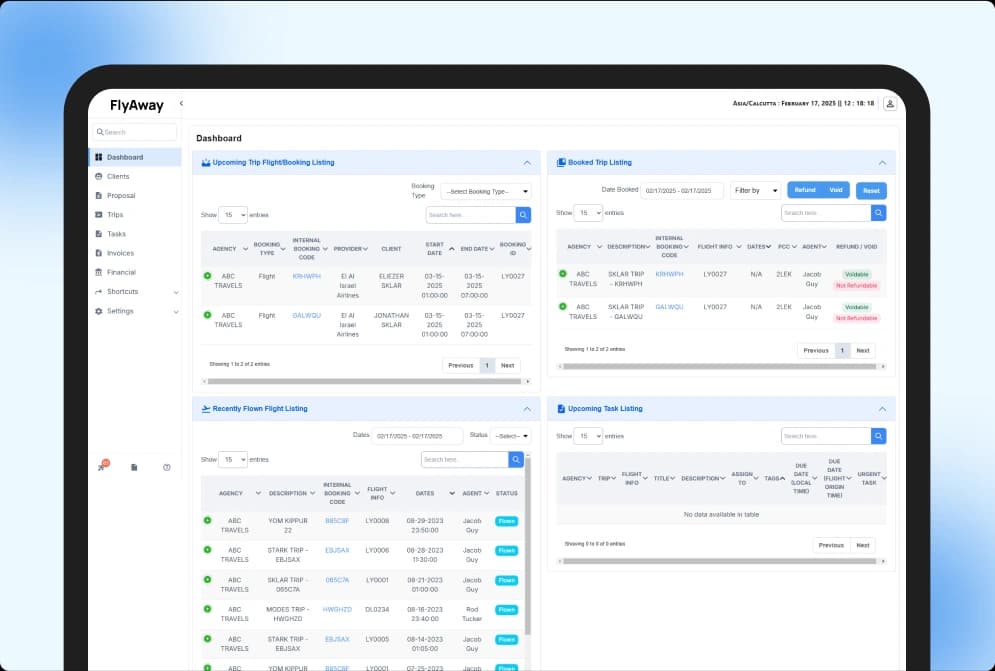Sort Upcoming Trip table by Provider arrow
This screenshot has height=671, width=995.
click(366, 249)
